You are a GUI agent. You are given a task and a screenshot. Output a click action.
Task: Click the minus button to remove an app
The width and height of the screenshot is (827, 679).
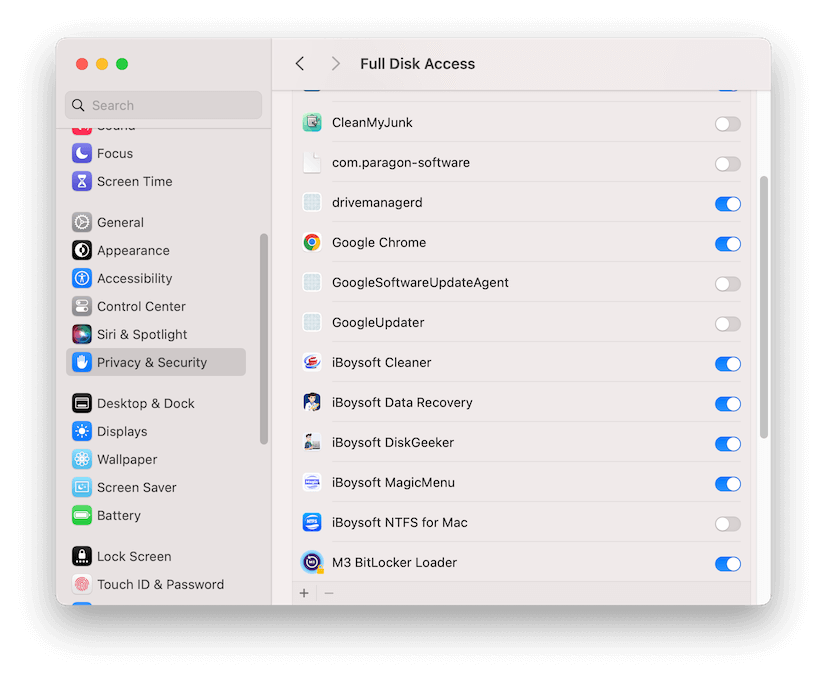(x=327, y=592)
